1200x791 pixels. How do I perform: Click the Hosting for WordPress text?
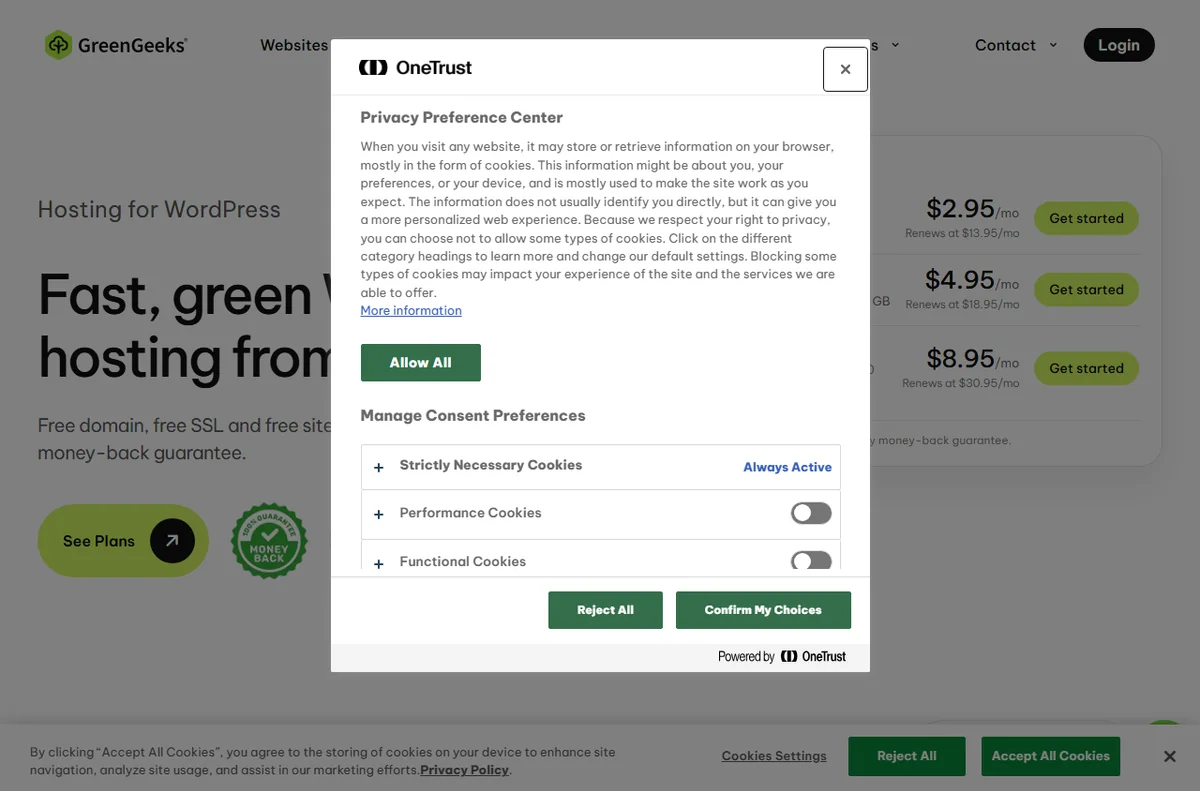[159, 210]
